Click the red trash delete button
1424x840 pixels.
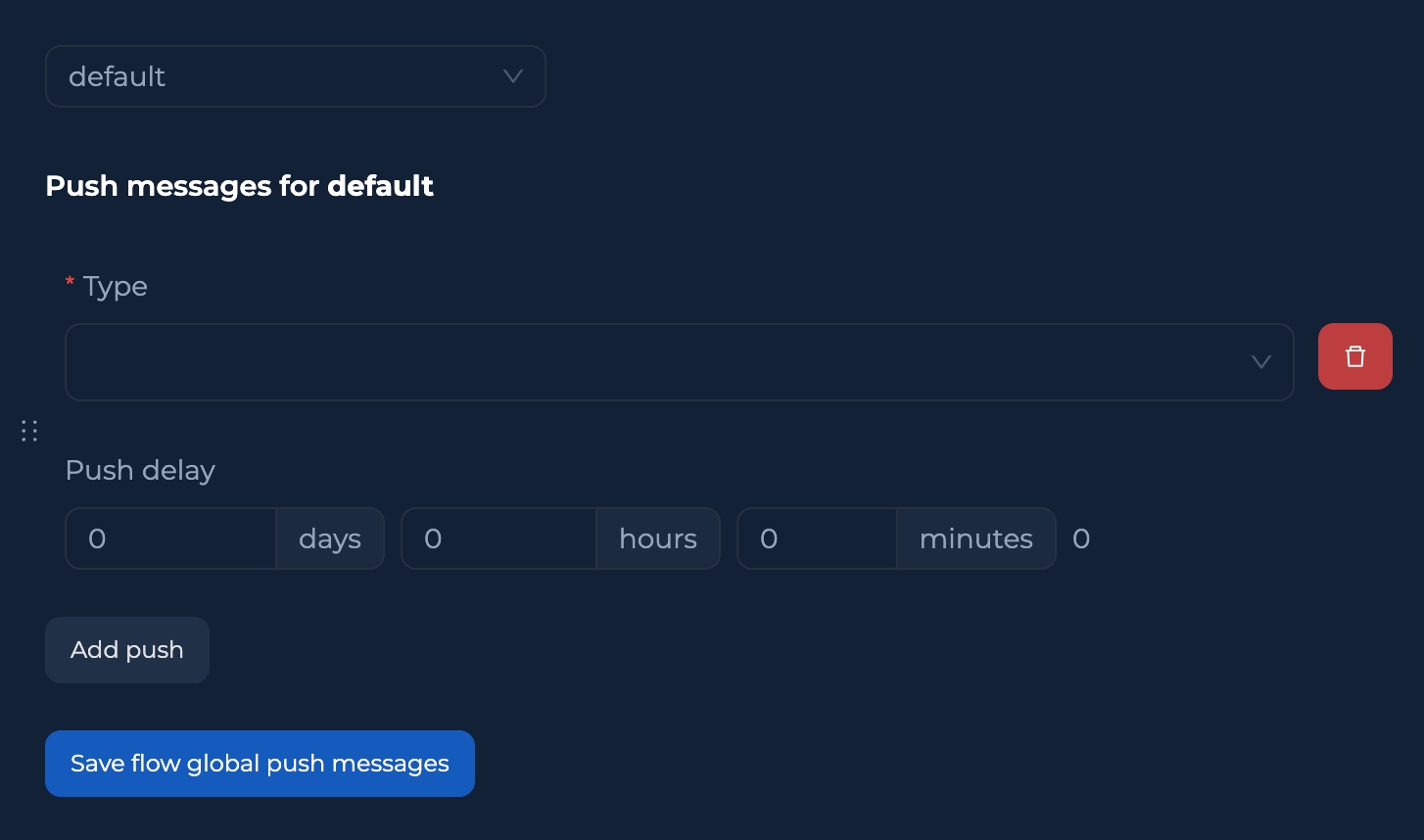1354,356
